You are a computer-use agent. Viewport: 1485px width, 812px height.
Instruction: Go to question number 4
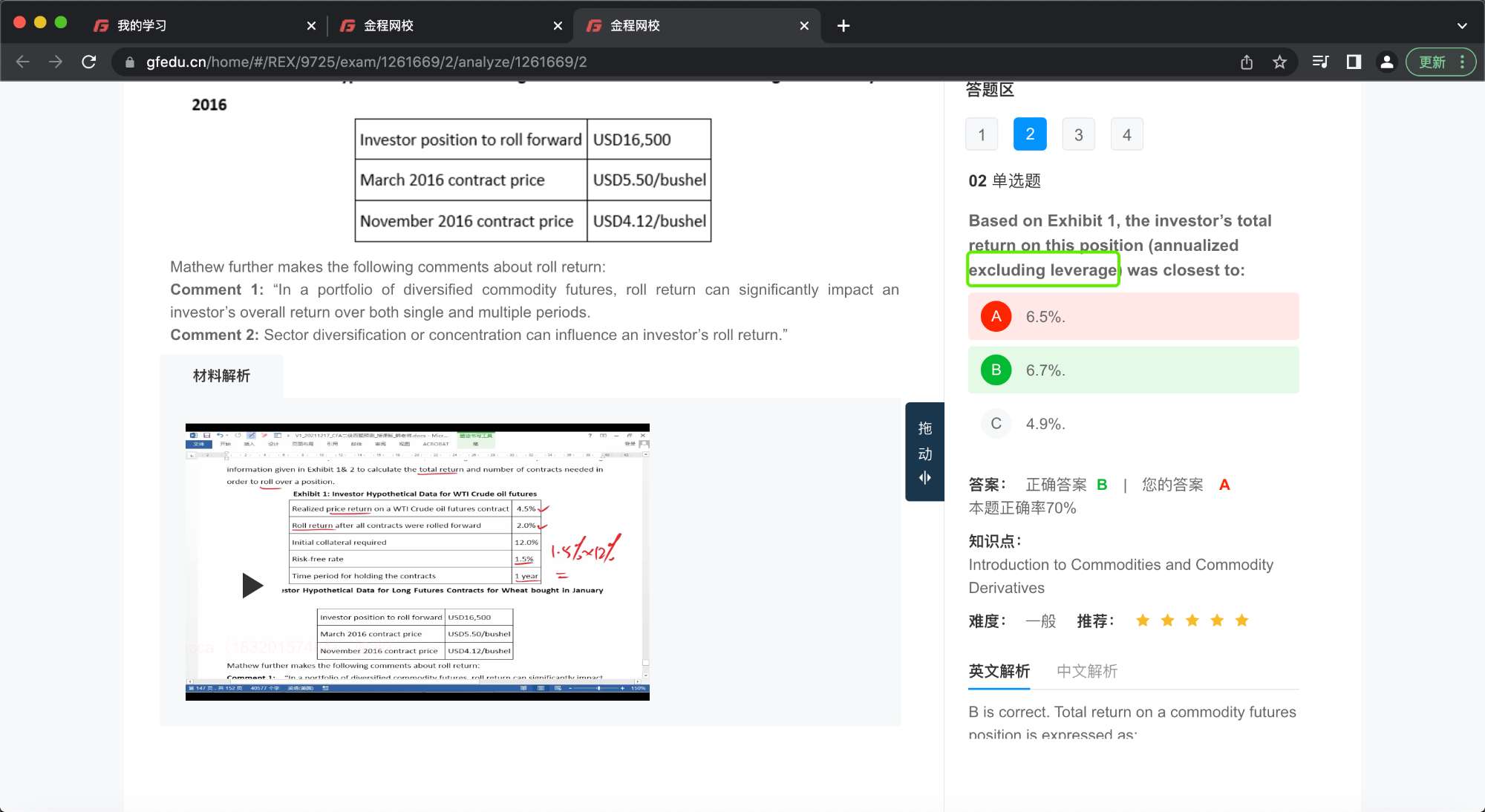click(1126, 134)
